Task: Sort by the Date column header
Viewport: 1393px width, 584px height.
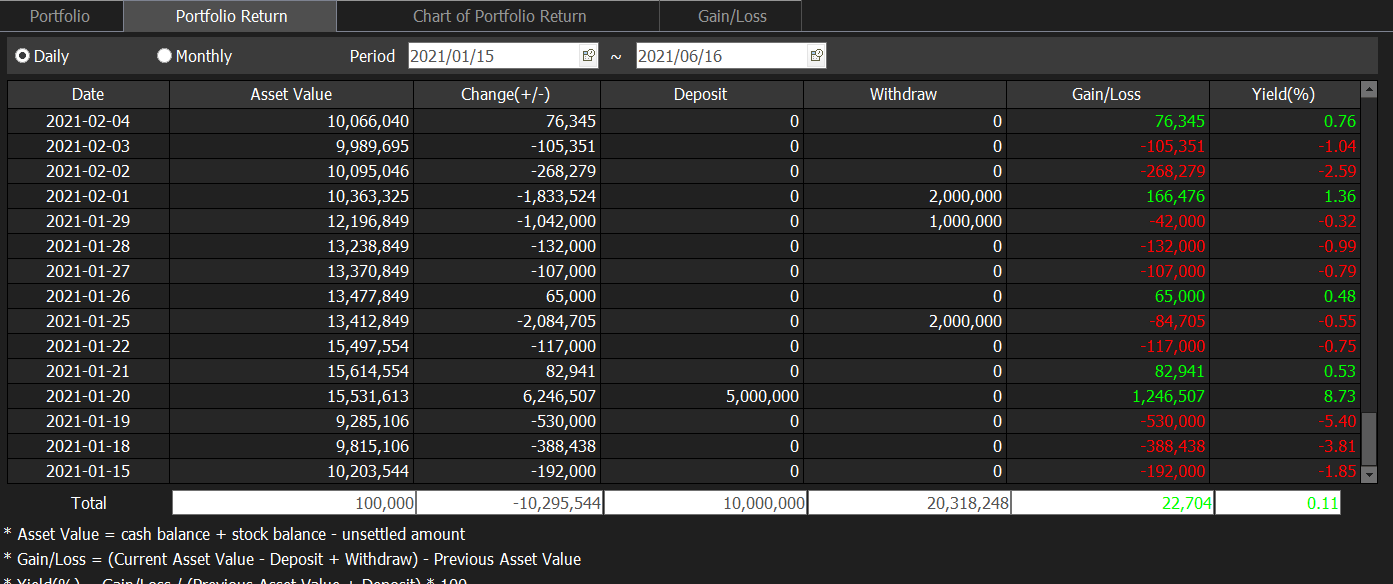Action: tap(88, 94)
